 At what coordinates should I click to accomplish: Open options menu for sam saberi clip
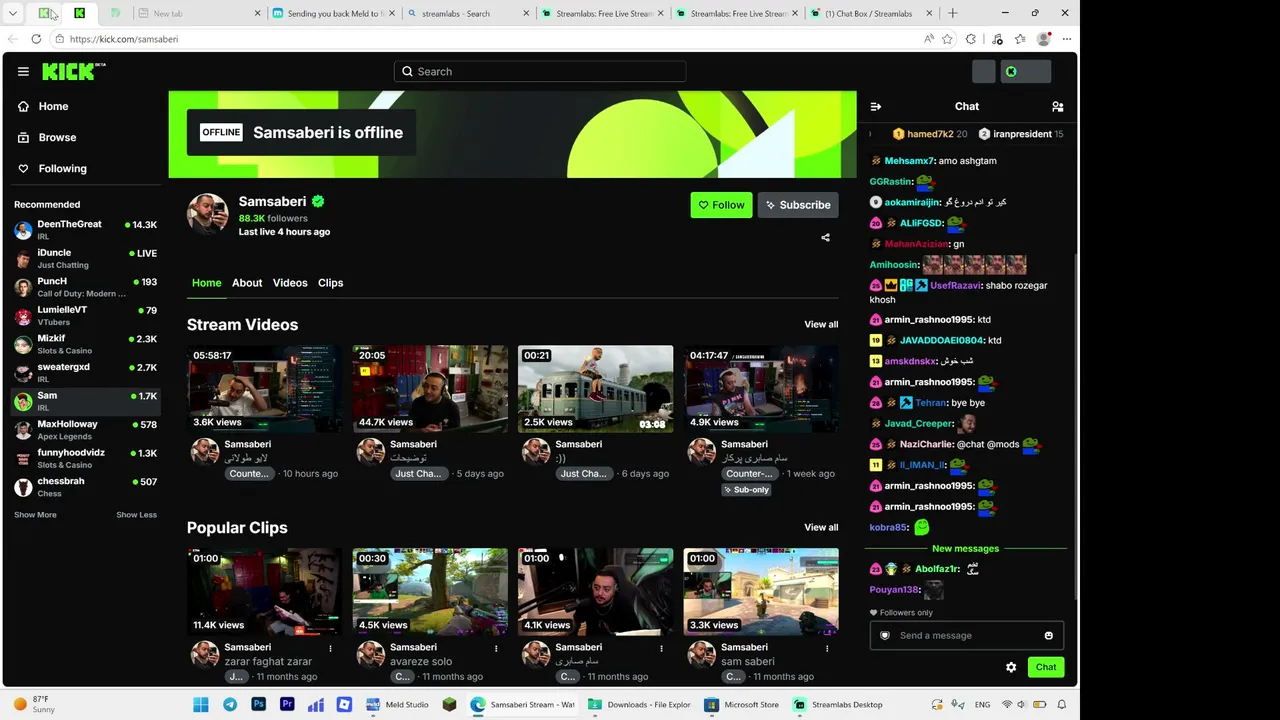click(827, 648)
